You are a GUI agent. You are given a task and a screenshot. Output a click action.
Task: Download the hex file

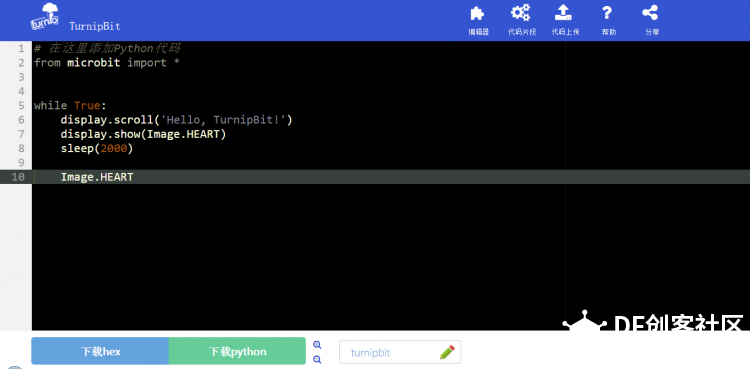(x=100, y=351)
